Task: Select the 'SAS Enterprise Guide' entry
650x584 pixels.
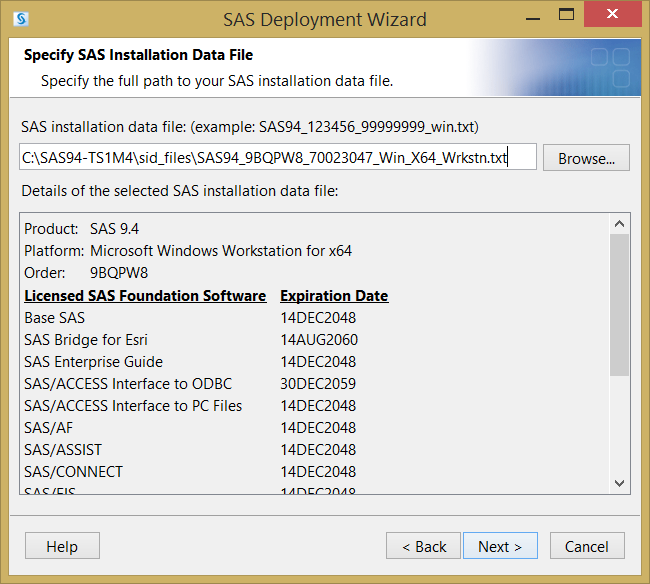Action: 93,362
